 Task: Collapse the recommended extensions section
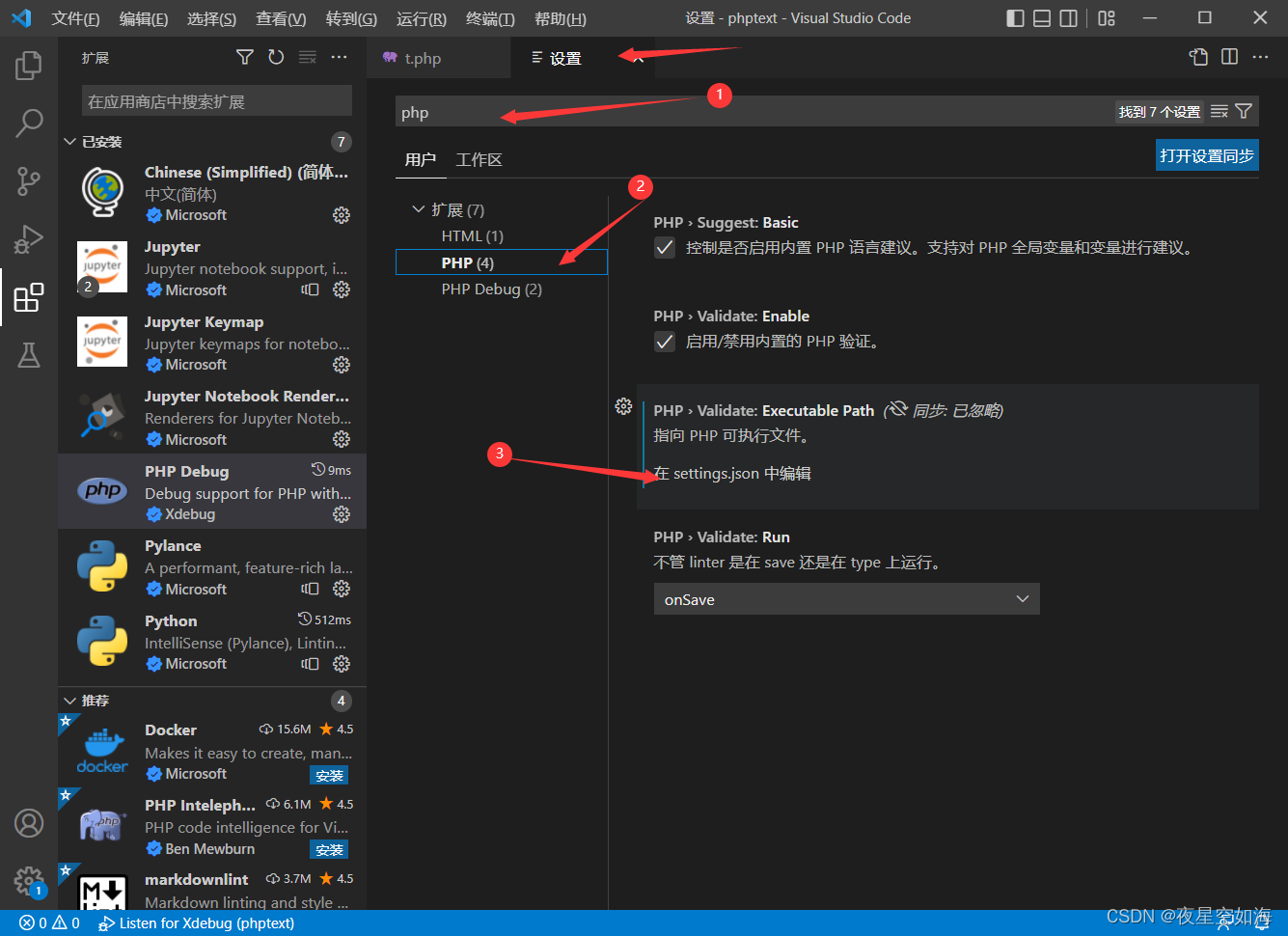point(70,701)
